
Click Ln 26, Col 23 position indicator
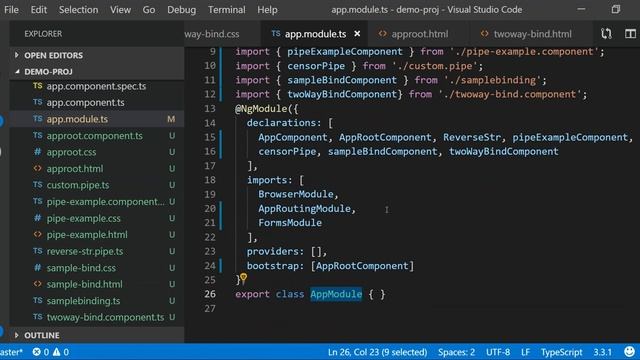[377, 352]
